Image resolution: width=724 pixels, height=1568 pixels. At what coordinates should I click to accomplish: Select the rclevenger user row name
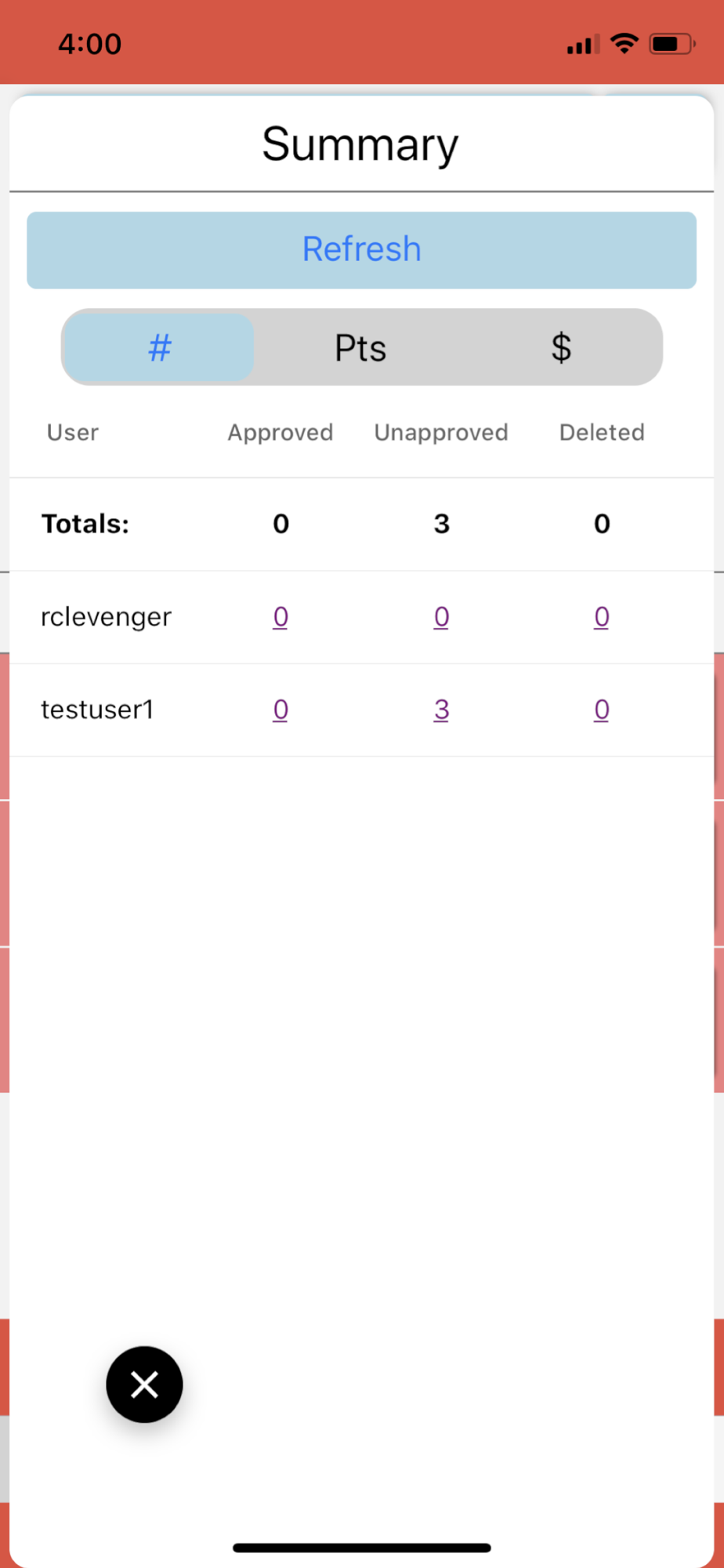(x=106, y=618)
